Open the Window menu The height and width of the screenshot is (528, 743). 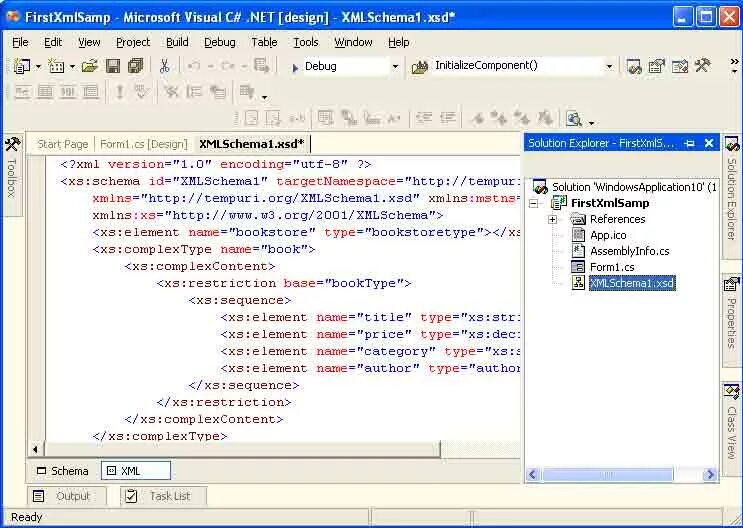(x=353, y=42)
